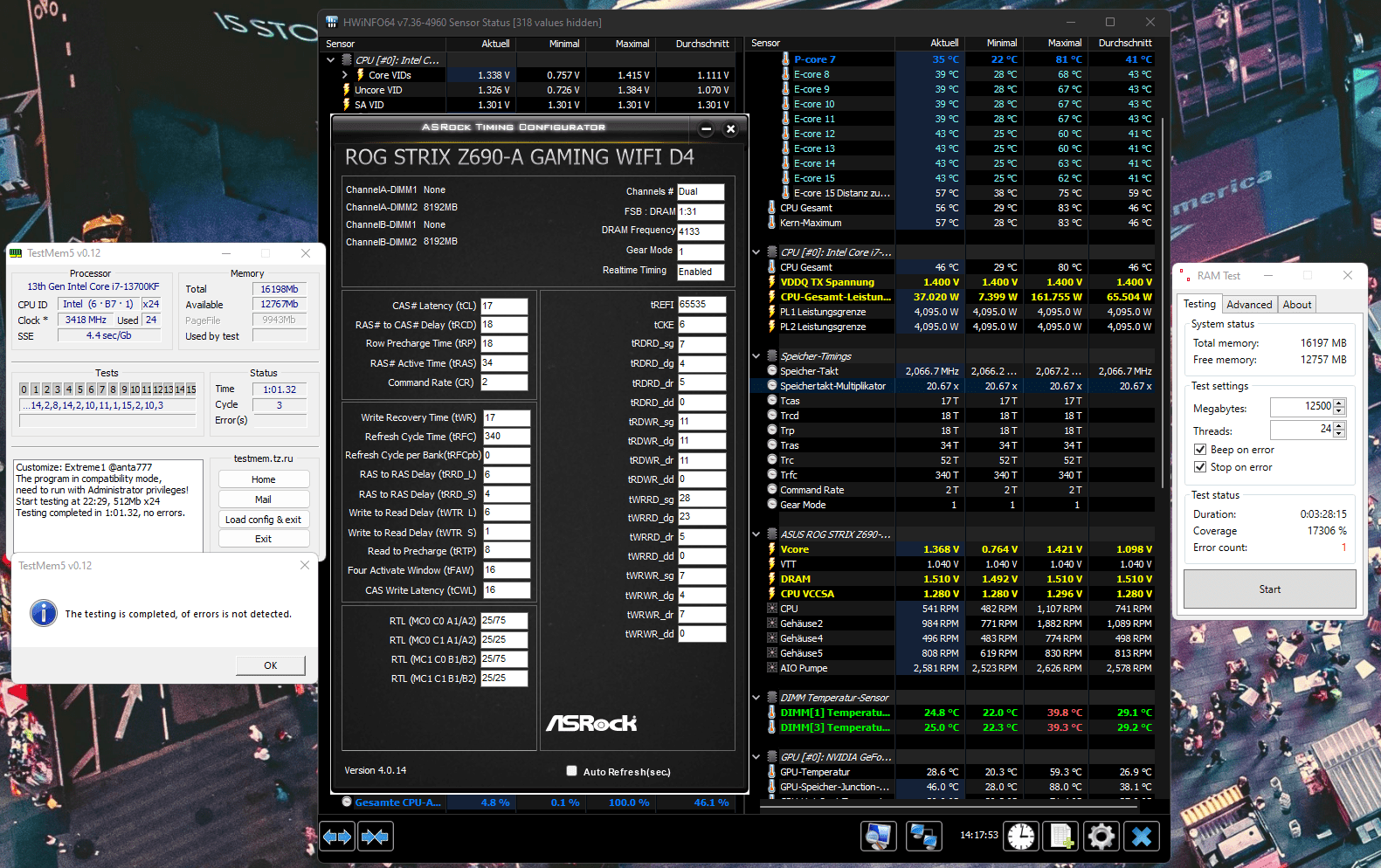Minimize the ASRock Timing Configurator window

click(706, 128)
